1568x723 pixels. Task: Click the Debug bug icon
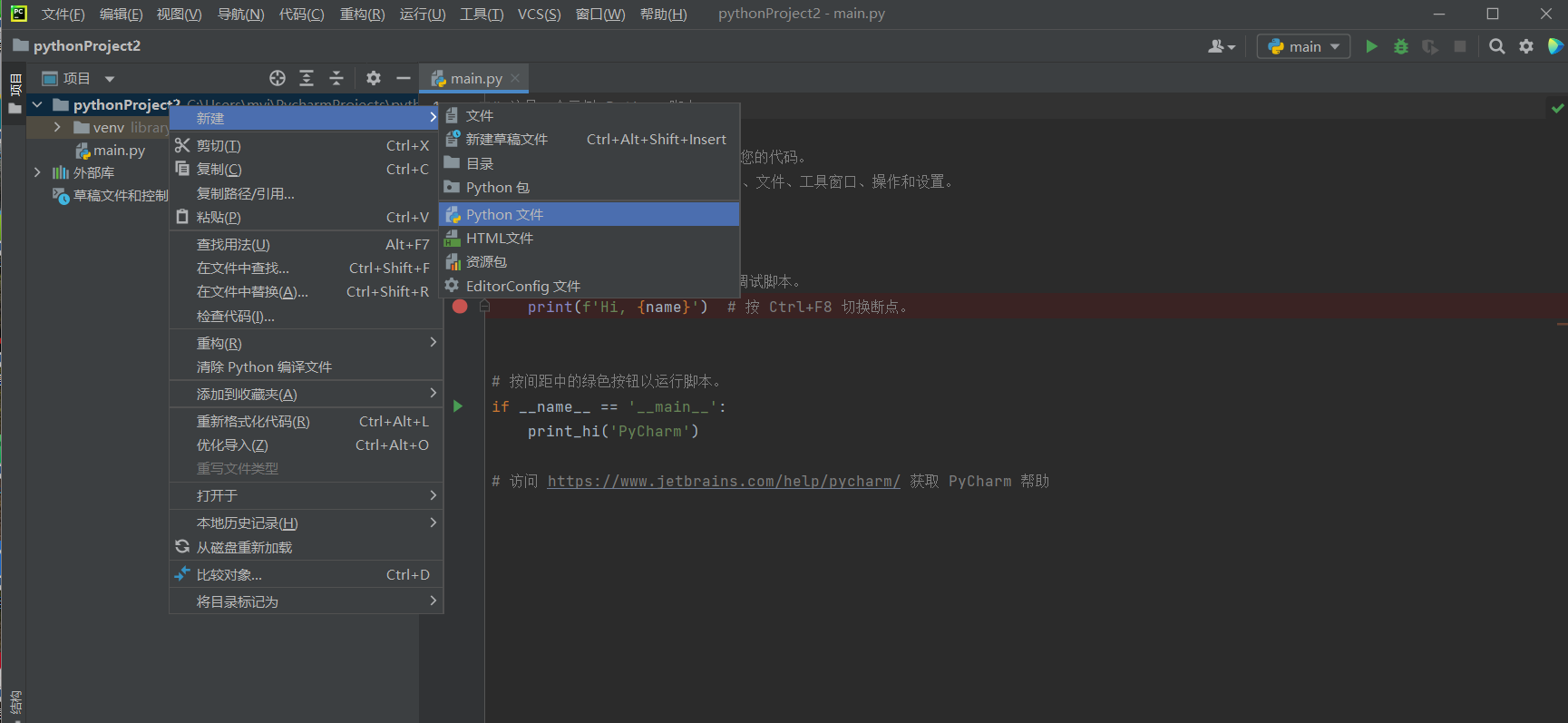(1401, 46)
